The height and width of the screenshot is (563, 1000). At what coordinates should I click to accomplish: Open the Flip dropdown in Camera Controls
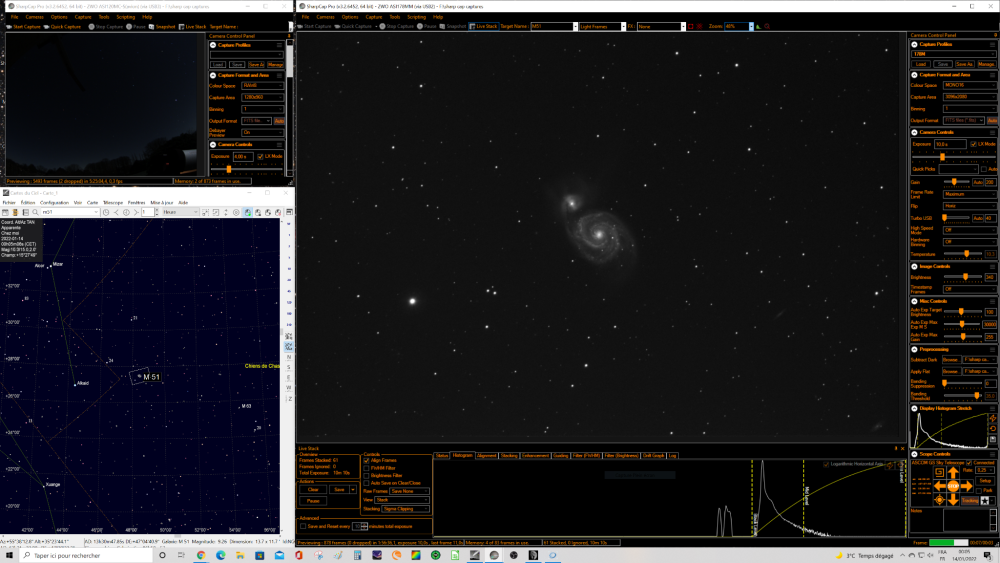coord(969,206)
